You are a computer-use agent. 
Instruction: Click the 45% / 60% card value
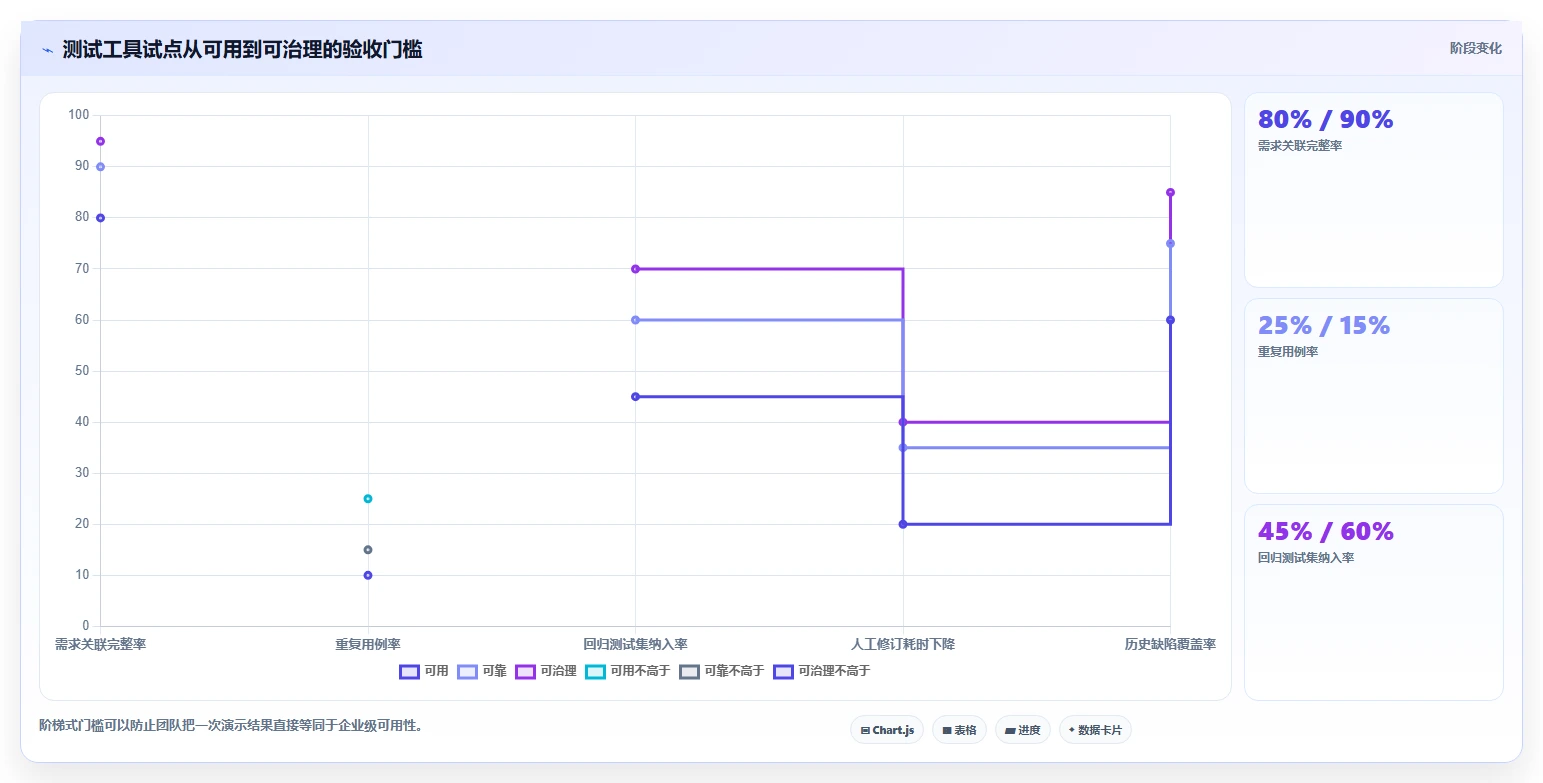1325,531
